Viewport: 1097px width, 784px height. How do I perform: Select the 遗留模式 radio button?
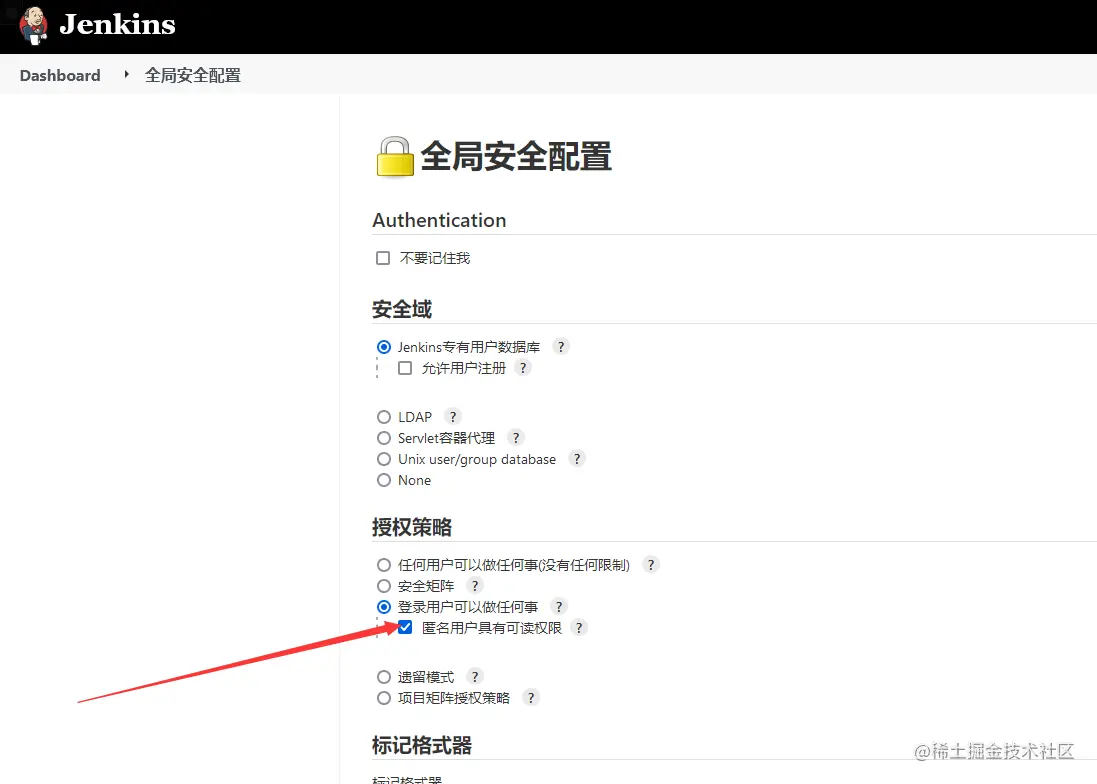383,676
